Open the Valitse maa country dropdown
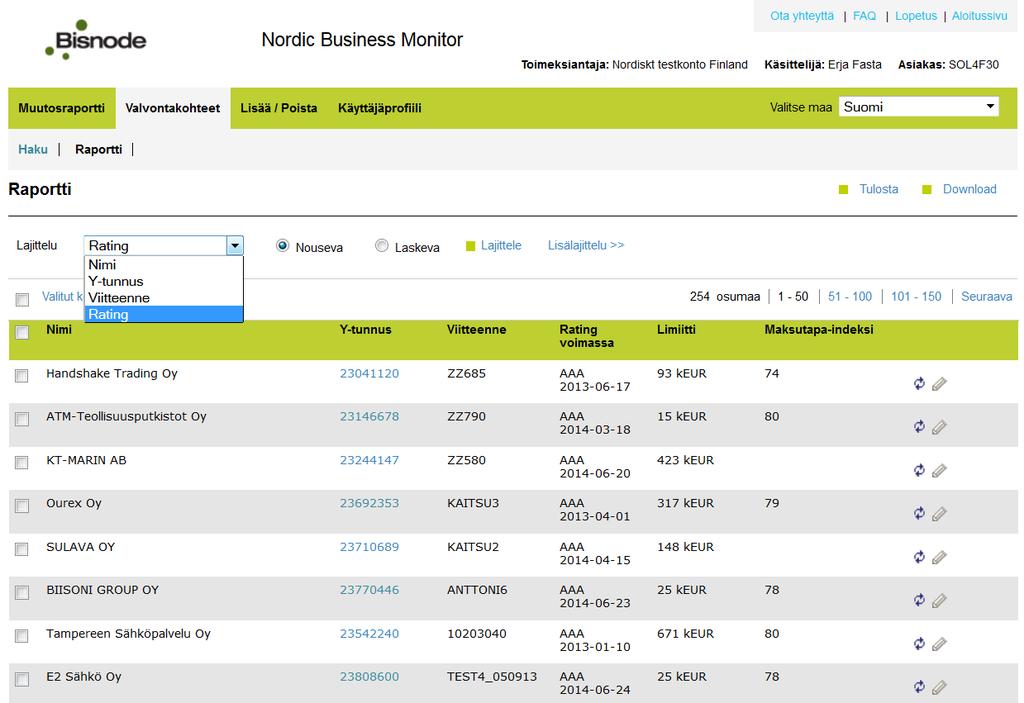The image size is (1024, 703). (x=919, y=106)
